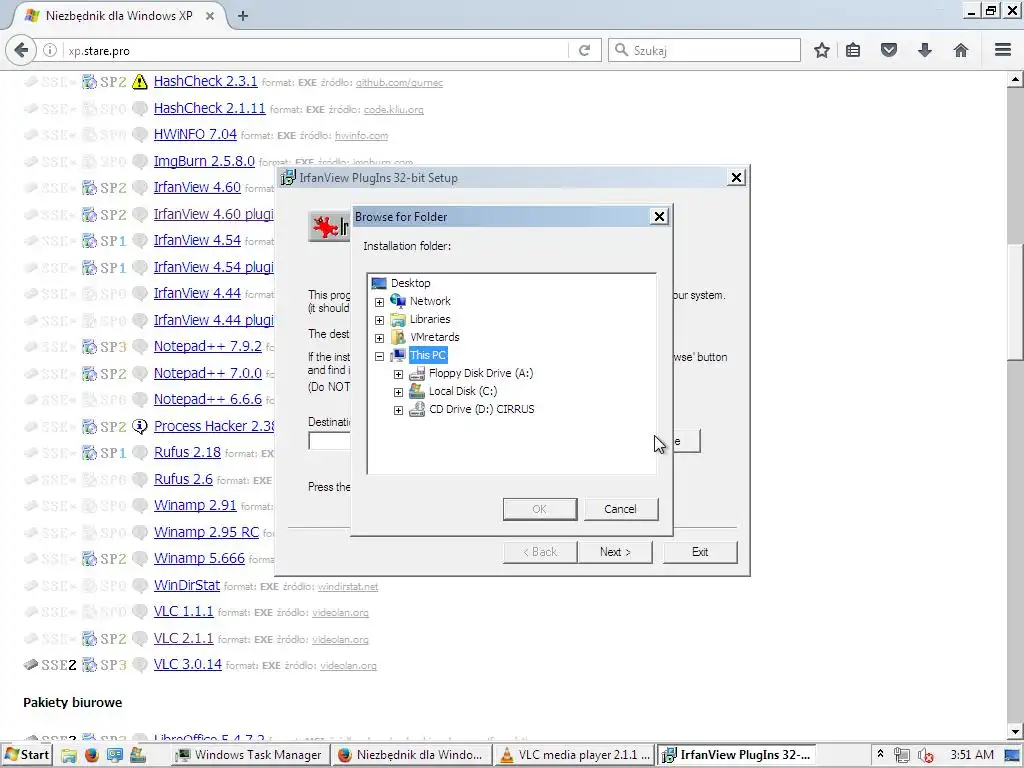The width and height of the screenshot is (1024, 768).
Task: Select Desktop in the folder tree
Action: (x=410, y=283)
